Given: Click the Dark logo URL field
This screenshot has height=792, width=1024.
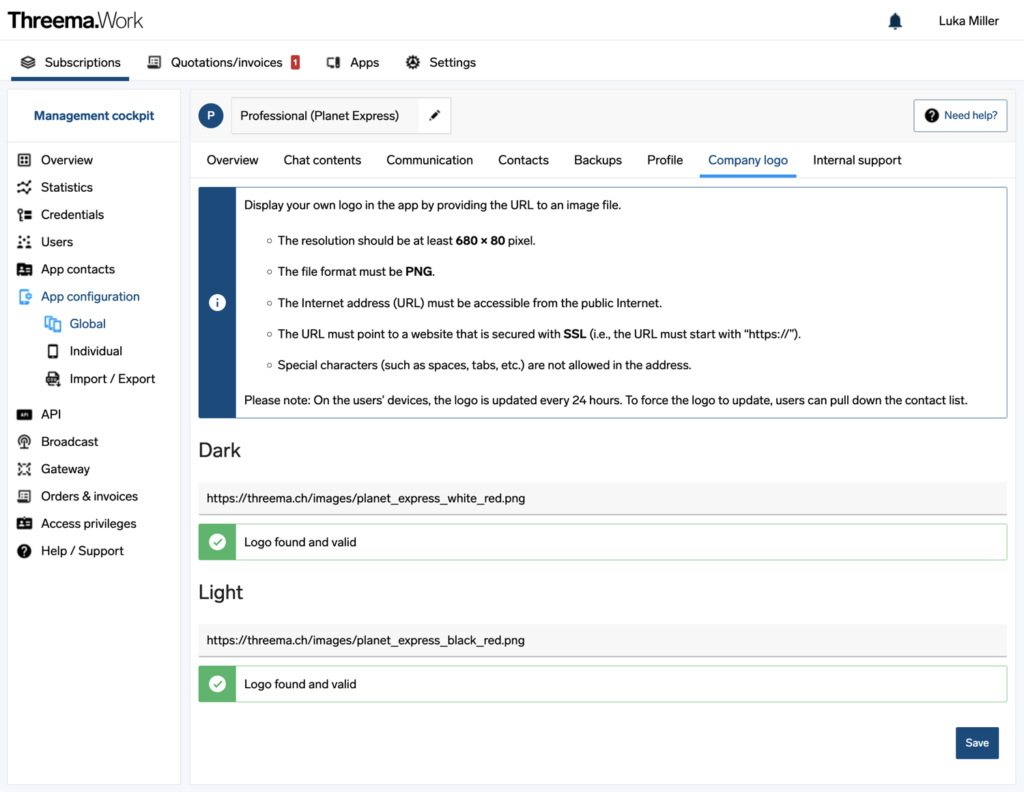Looking at the screenshot, I should click(602, 498).
